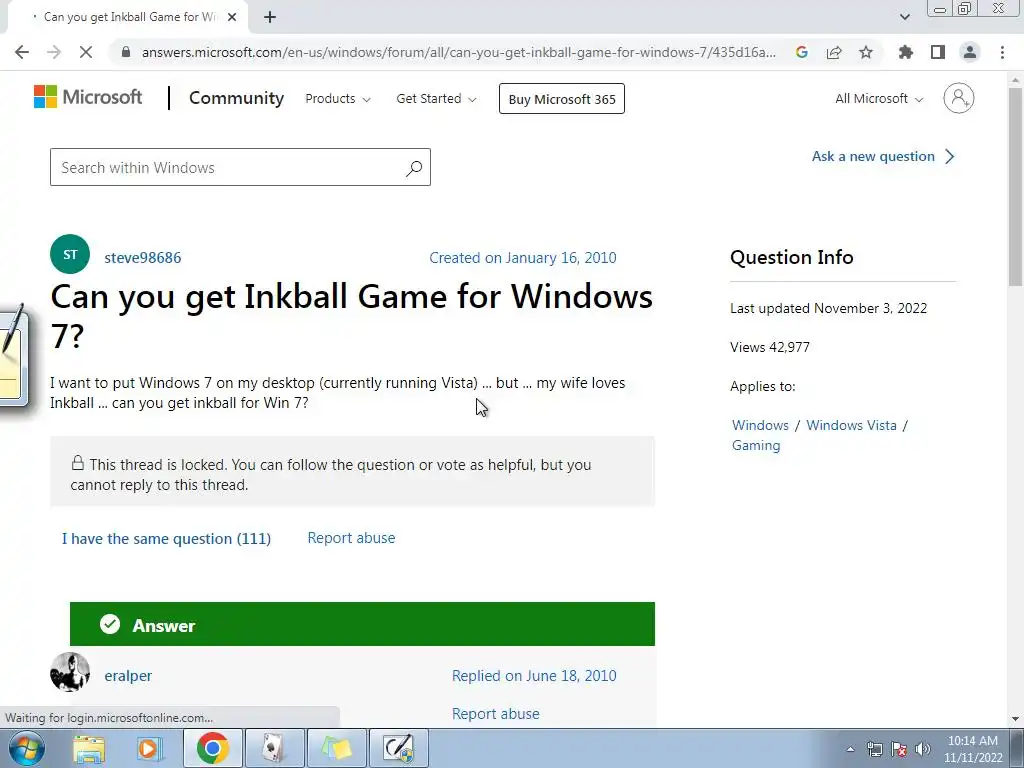Toggle the Chrome side panel icon

coord(938,52)
